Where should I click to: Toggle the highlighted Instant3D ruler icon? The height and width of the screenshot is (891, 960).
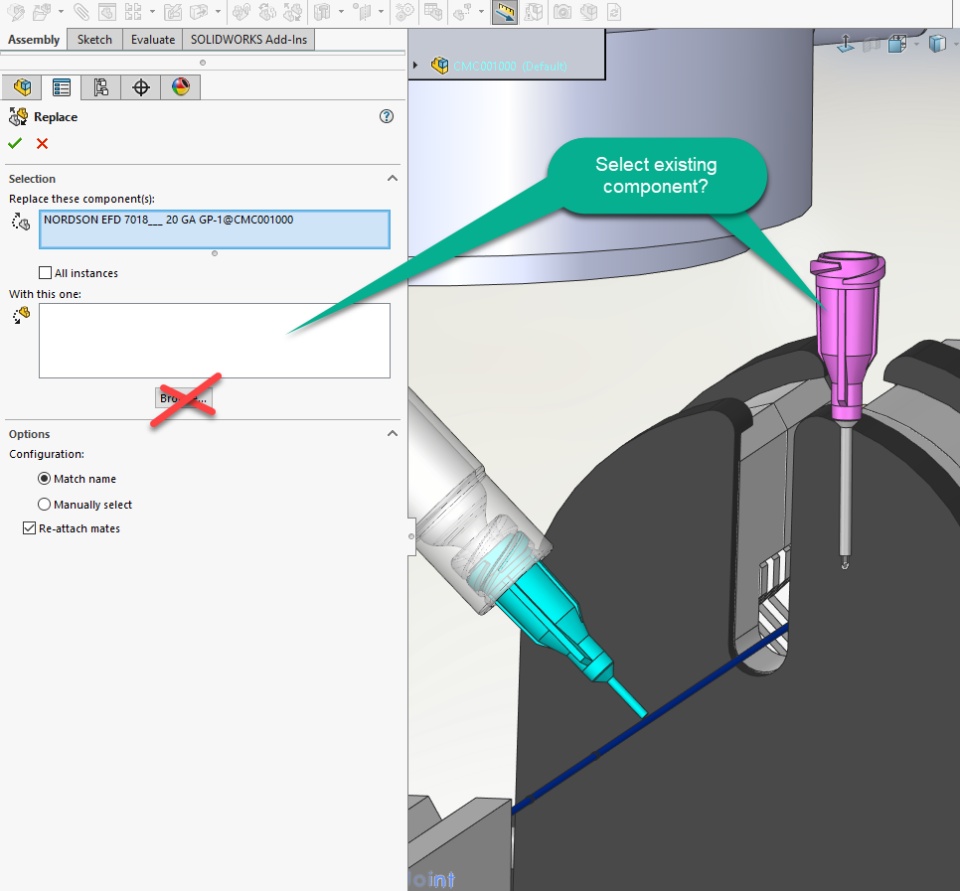504,12
